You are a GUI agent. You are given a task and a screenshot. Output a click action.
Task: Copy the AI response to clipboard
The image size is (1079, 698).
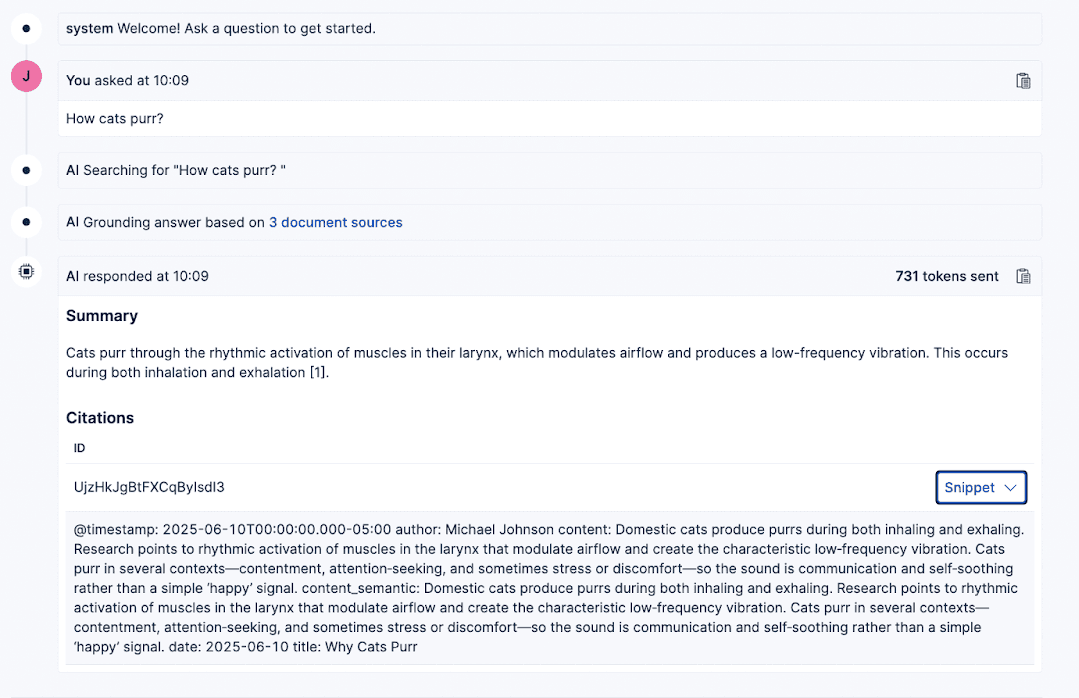(1023, 276)
